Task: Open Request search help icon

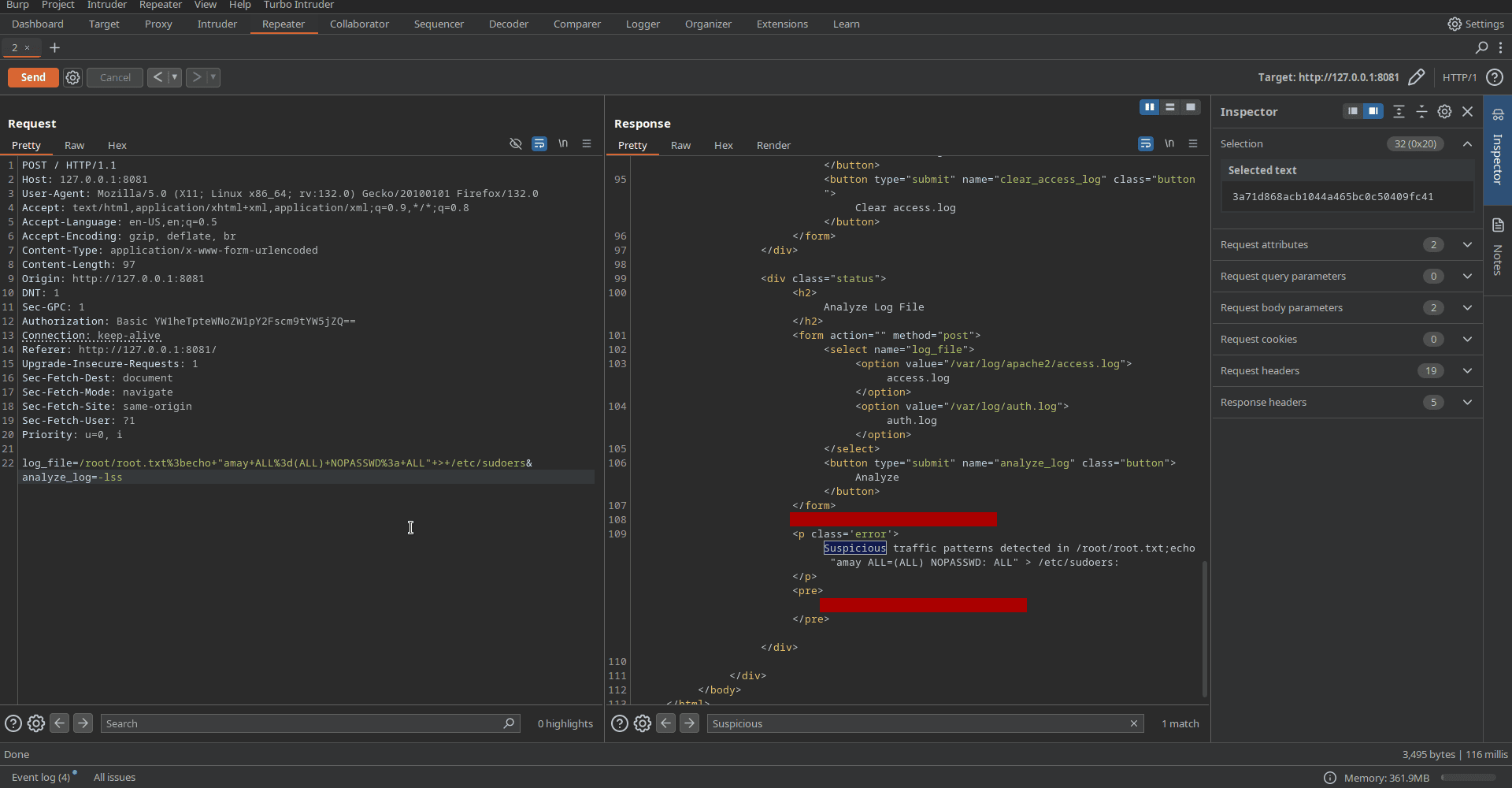Action: pos(13,723)
